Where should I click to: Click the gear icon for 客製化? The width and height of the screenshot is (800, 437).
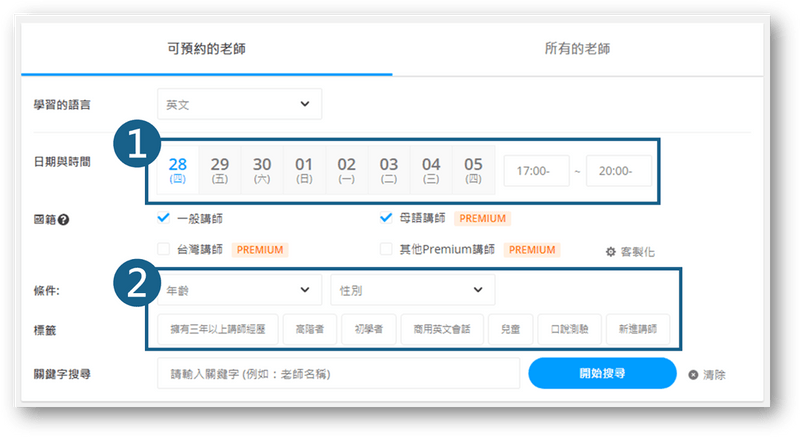[611, 252]
